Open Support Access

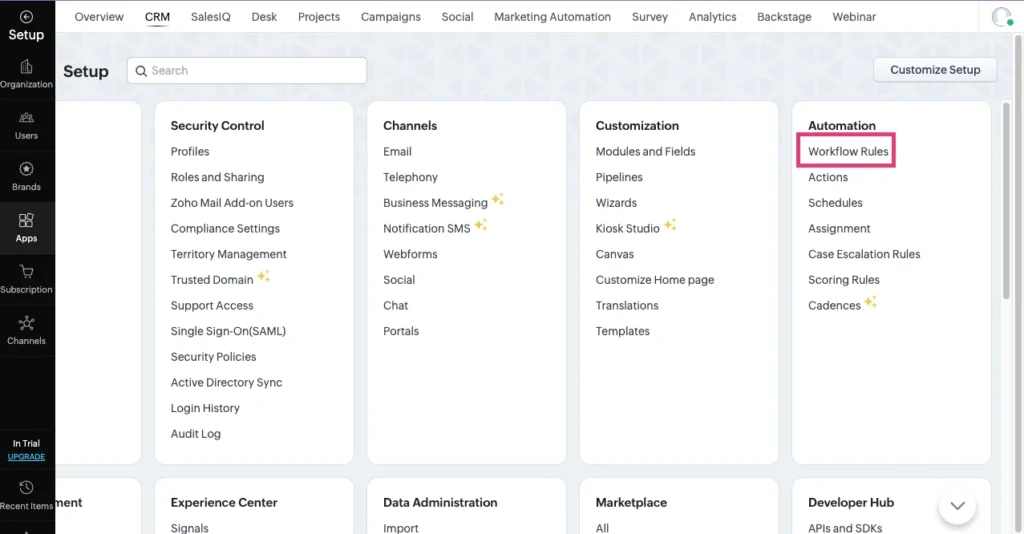pyautogui.click(x=212, y=306)
